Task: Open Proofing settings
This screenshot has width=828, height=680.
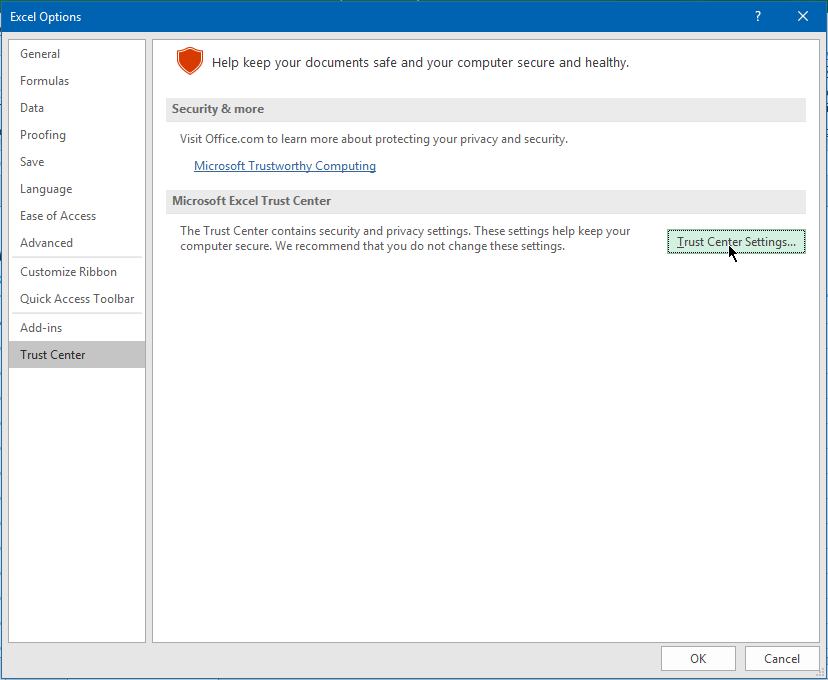Action: tap(77, 135)
